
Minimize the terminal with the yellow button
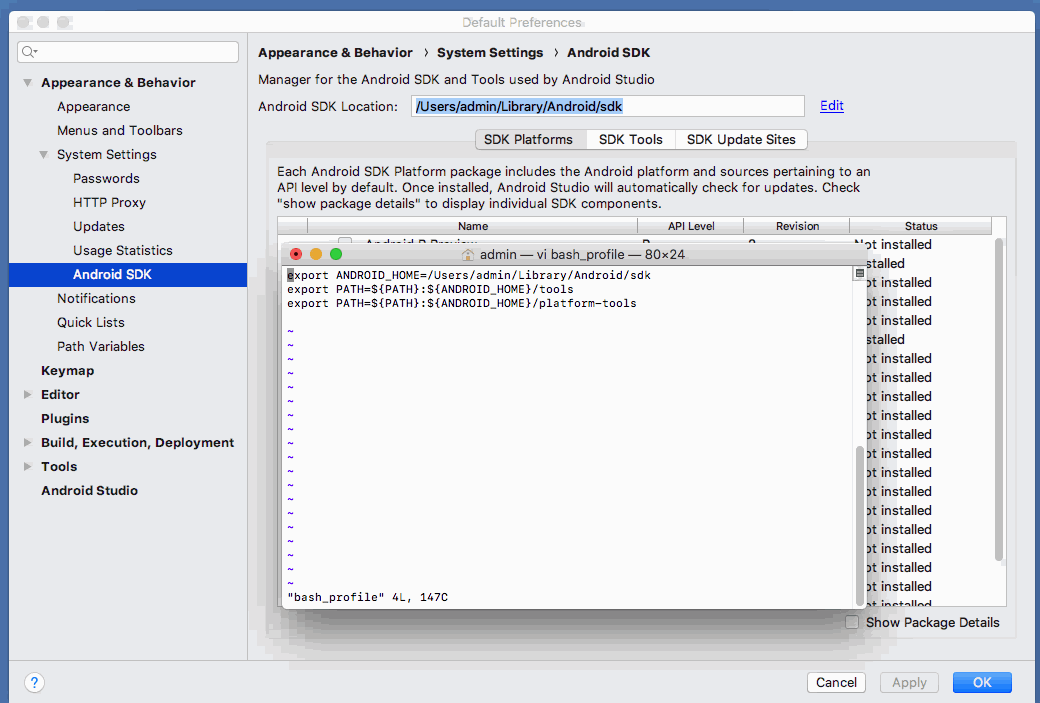316,254
